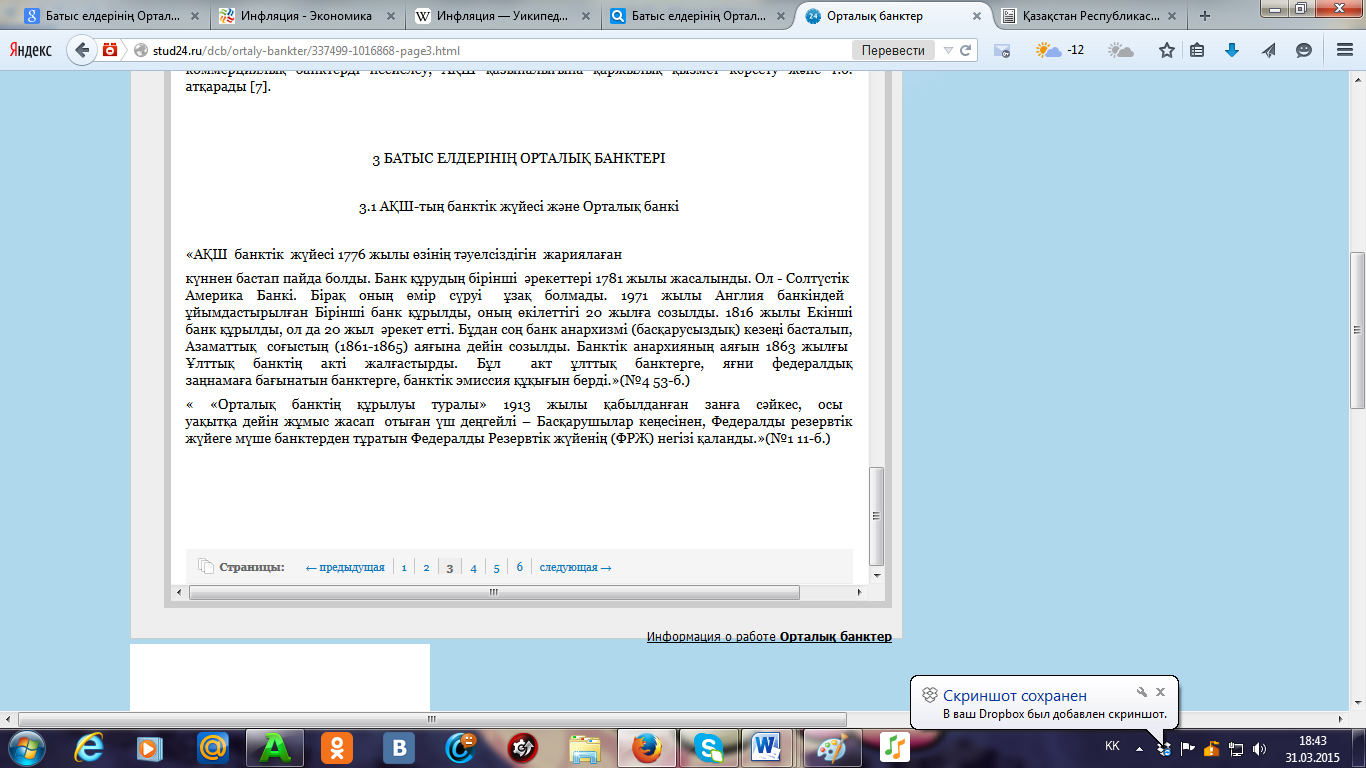Click the volume speaker tray icon
1366x768 pixels.
1260,747
